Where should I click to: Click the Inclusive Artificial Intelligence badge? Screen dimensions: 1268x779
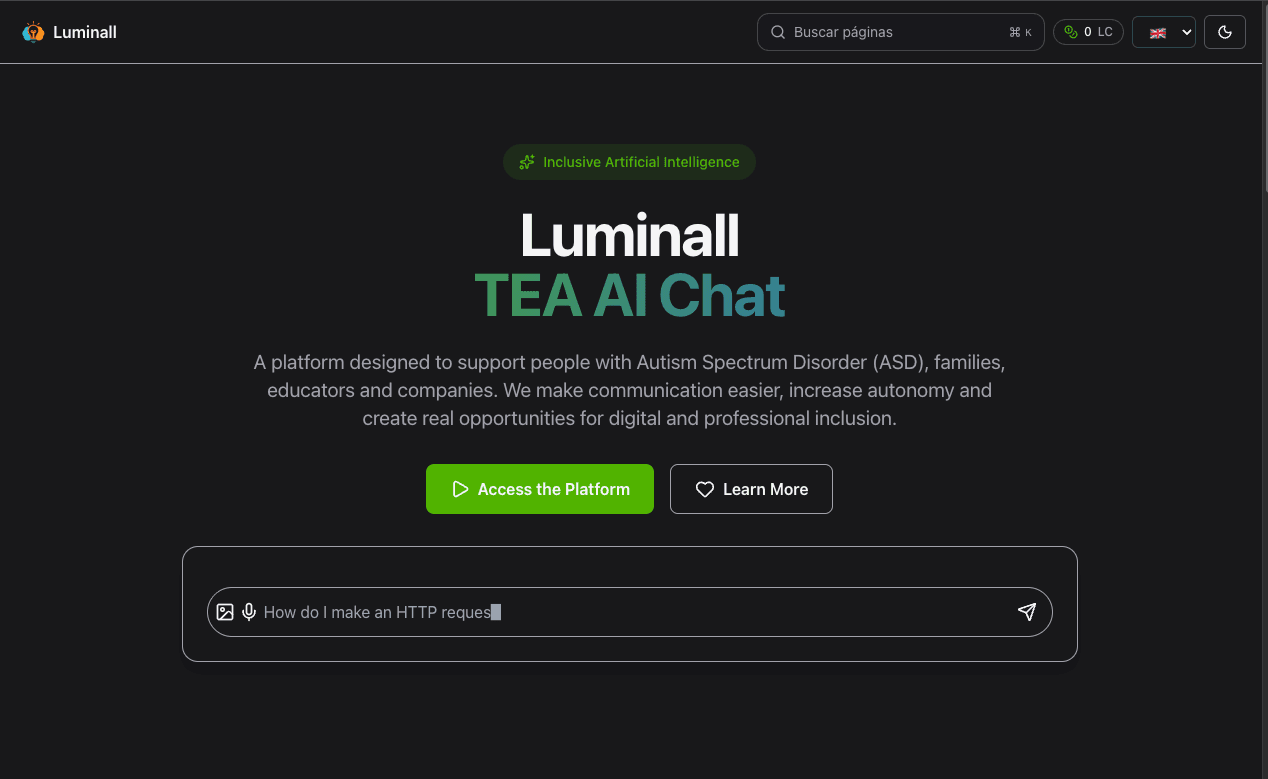coord(629,162)
